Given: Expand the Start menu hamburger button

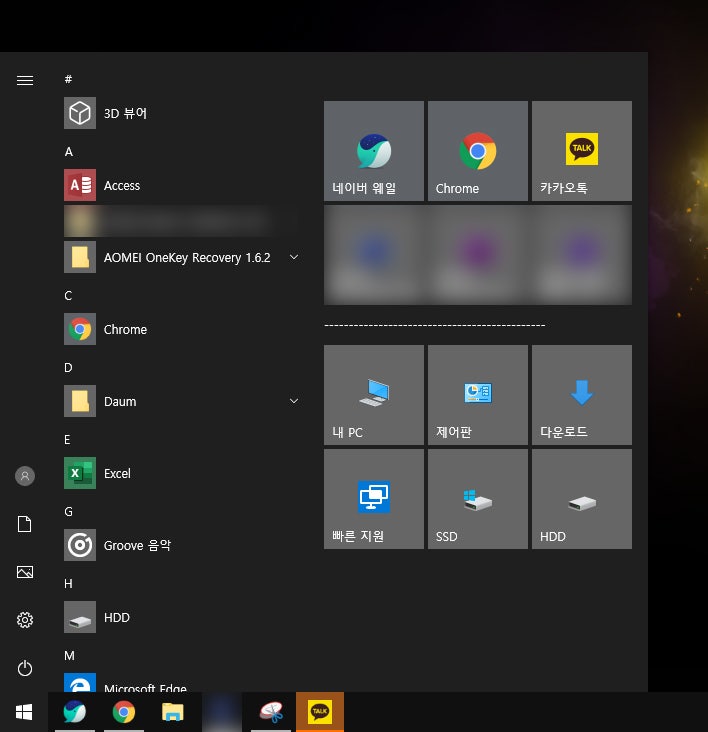Looking at the screenshot, I should pyautogui.click(x=25, y=80).
